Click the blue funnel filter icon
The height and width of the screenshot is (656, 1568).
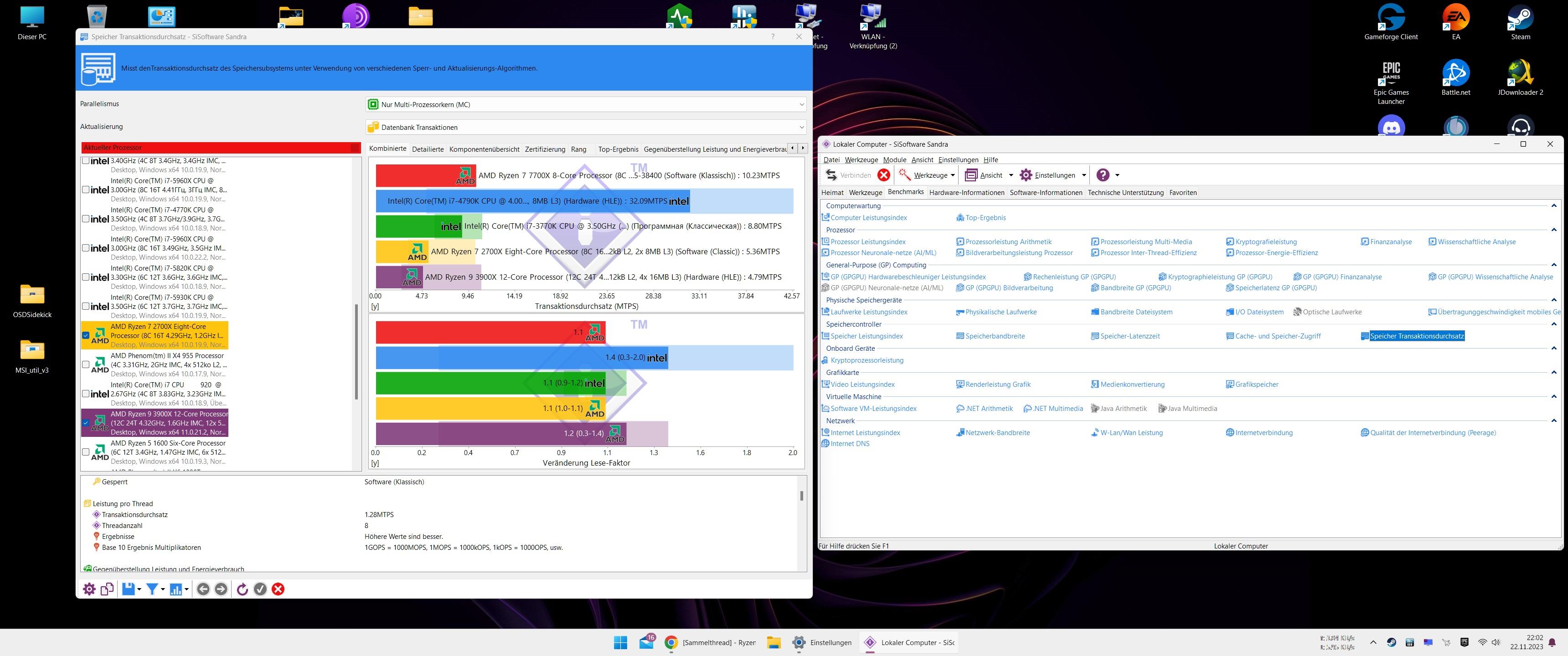pos(153,589)
